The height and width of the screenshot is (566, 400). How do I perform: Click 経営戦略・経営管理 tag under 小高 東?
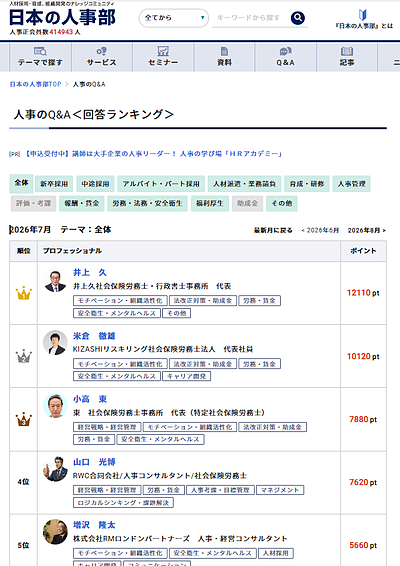[x=107, y=427]
